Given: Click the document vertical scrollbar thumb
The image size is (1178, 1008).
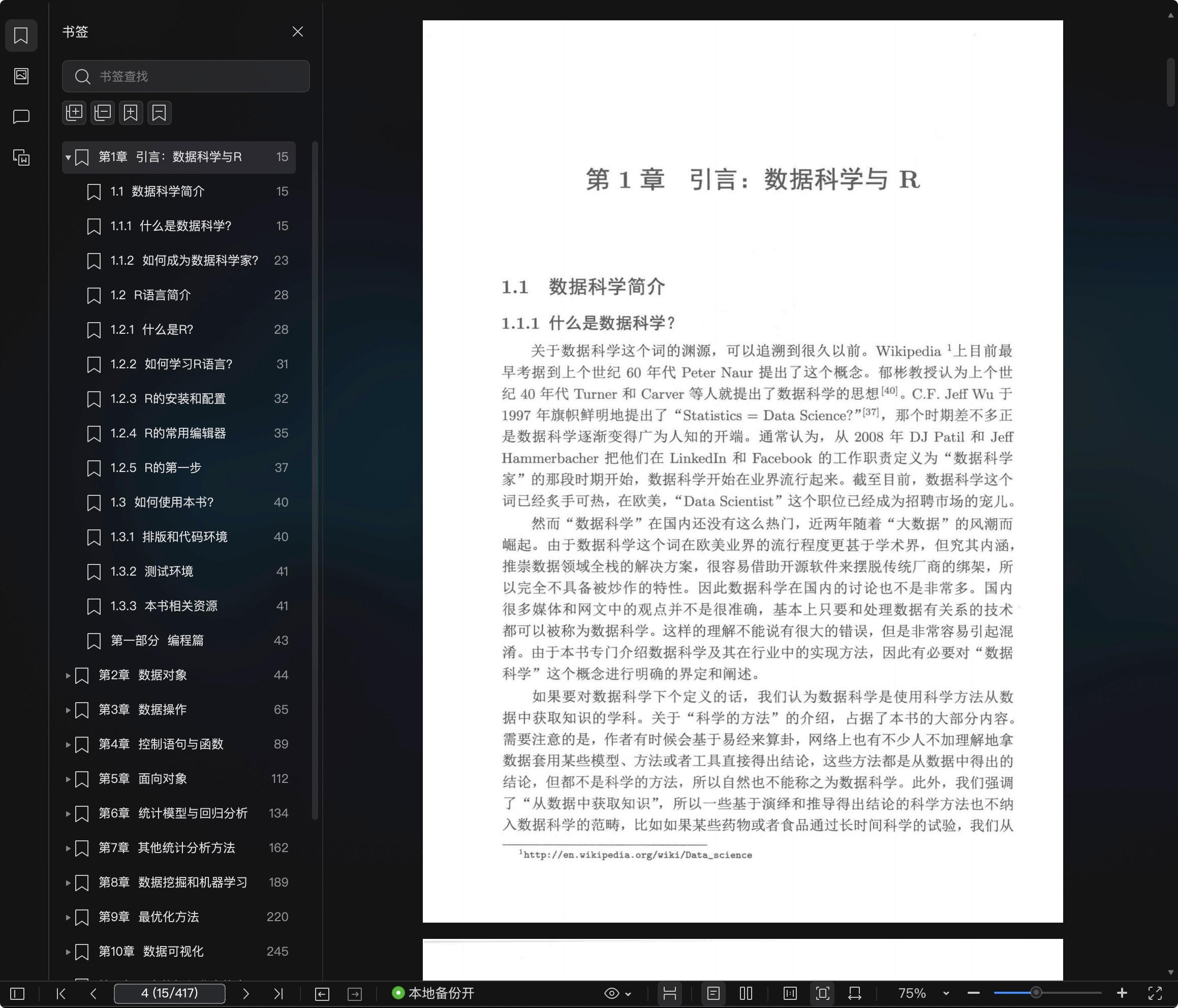Looking at the screenshot, I should tap(1170, 81).
